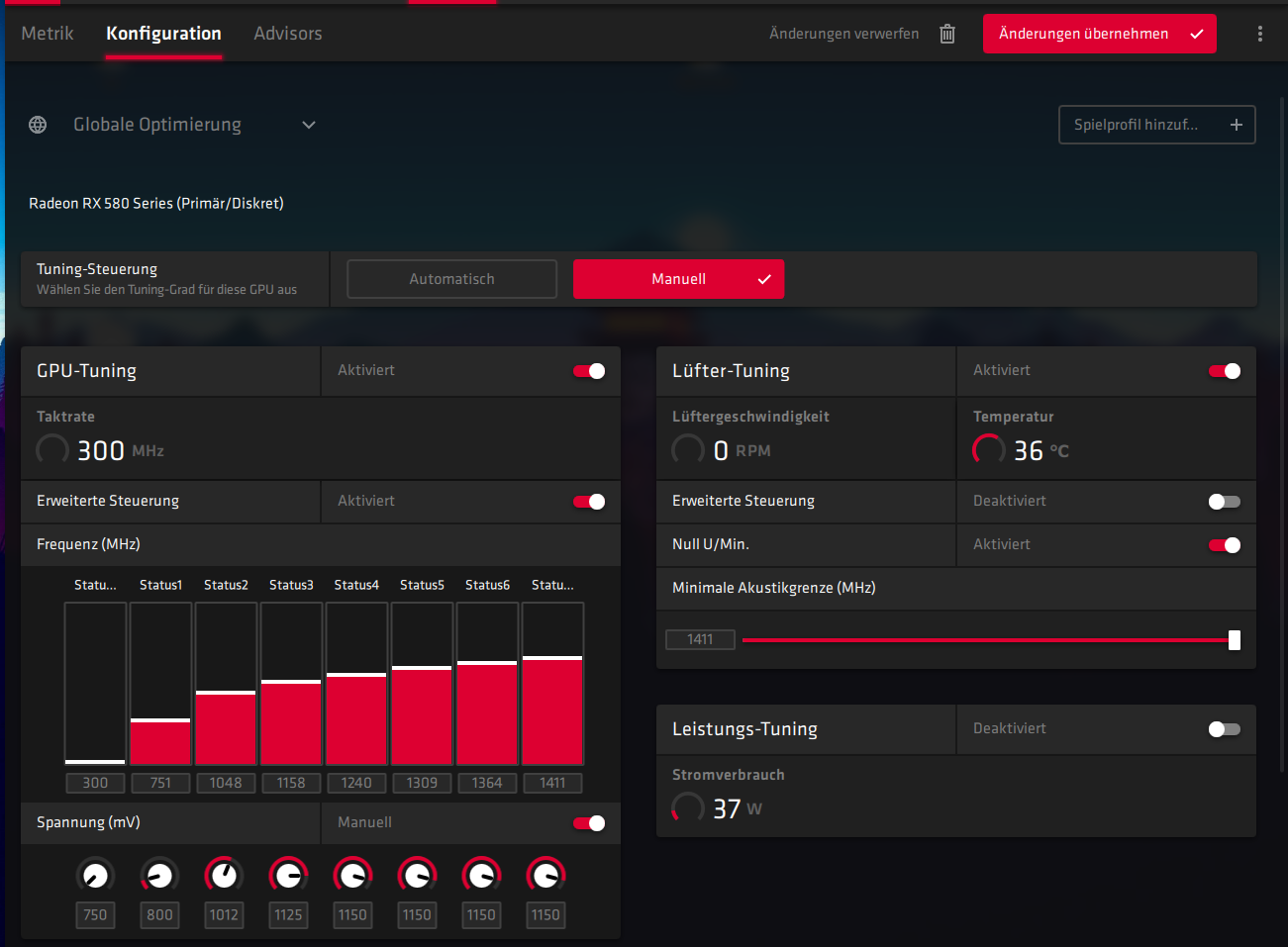This screenshot has height=947, width=1288.
Task: Click the voltage field showing 1125
Action: click(288, 915)
